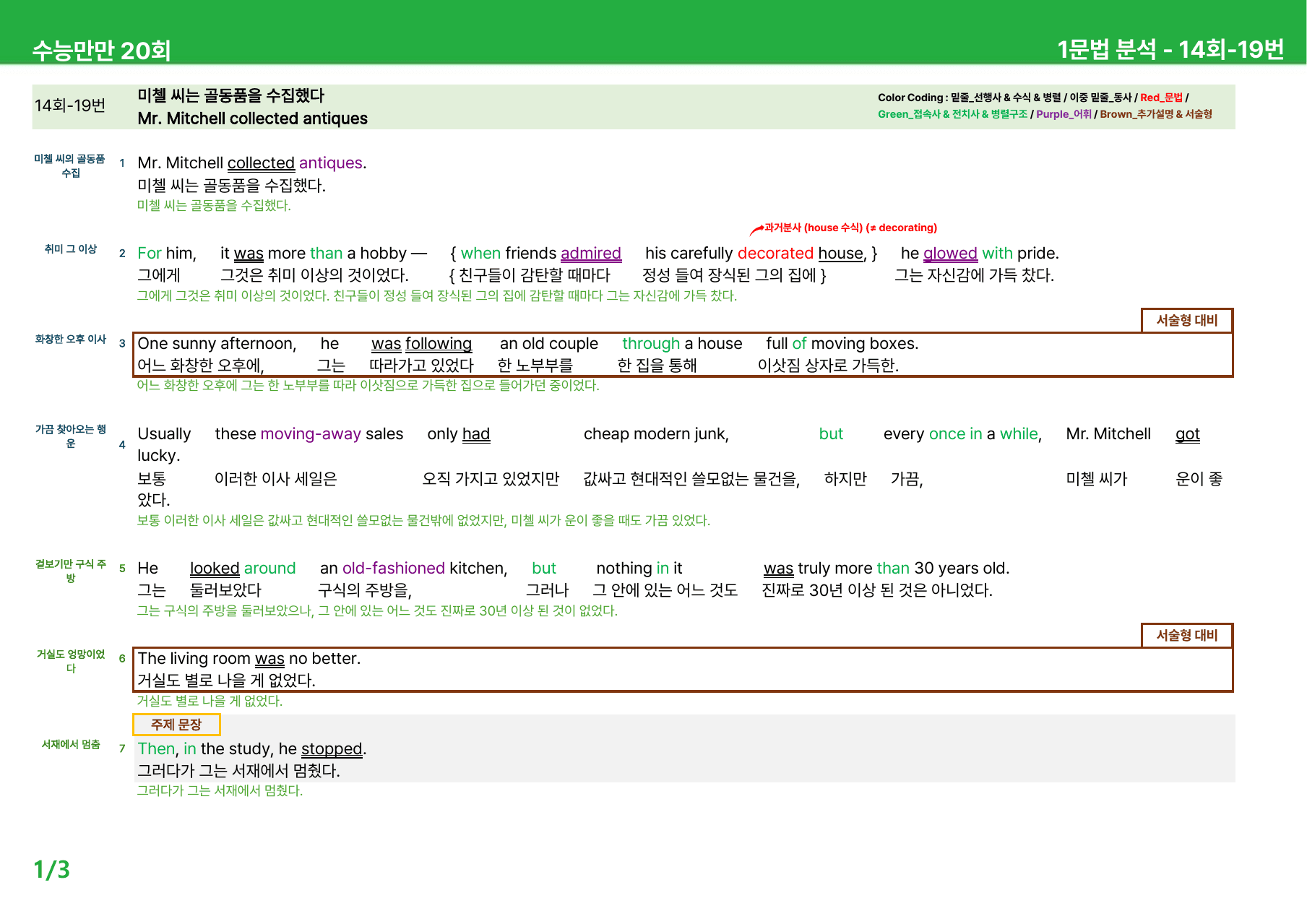
Task: Click the 'Red_문법' legend entry
Action: [x=1161, y=98]
